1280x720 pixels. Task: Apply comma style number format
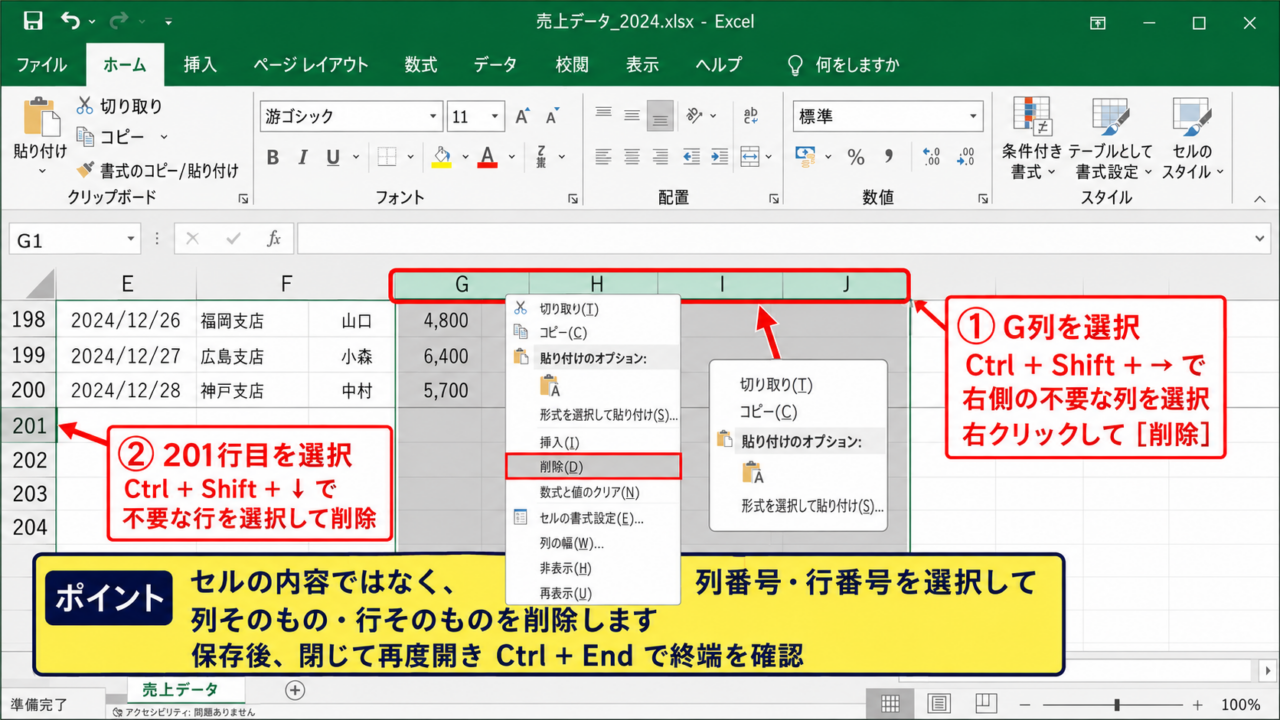(888, 157)
